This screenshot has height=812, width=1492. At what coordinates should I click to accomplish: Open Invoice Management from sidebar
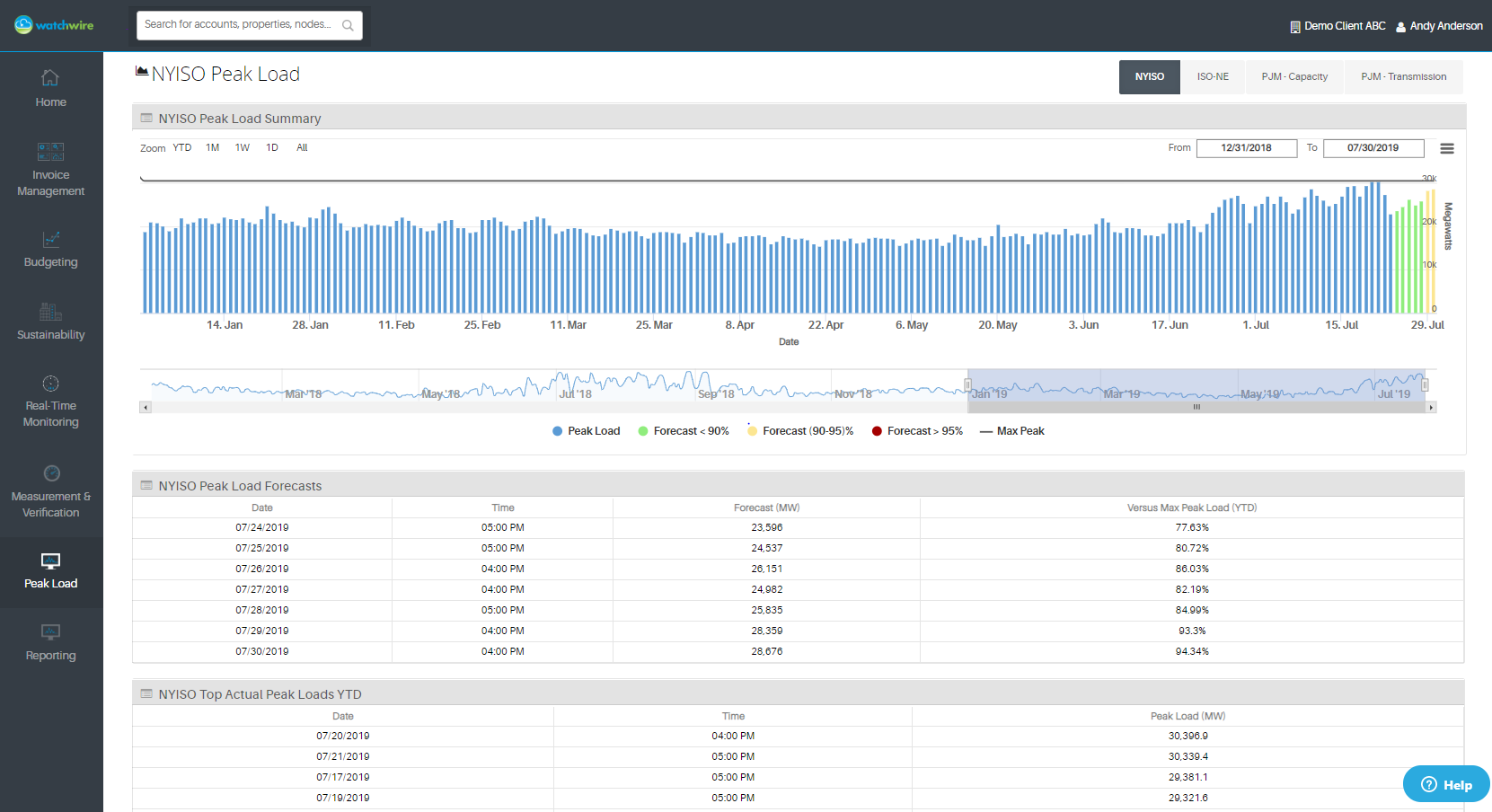[x=50, y=169]
